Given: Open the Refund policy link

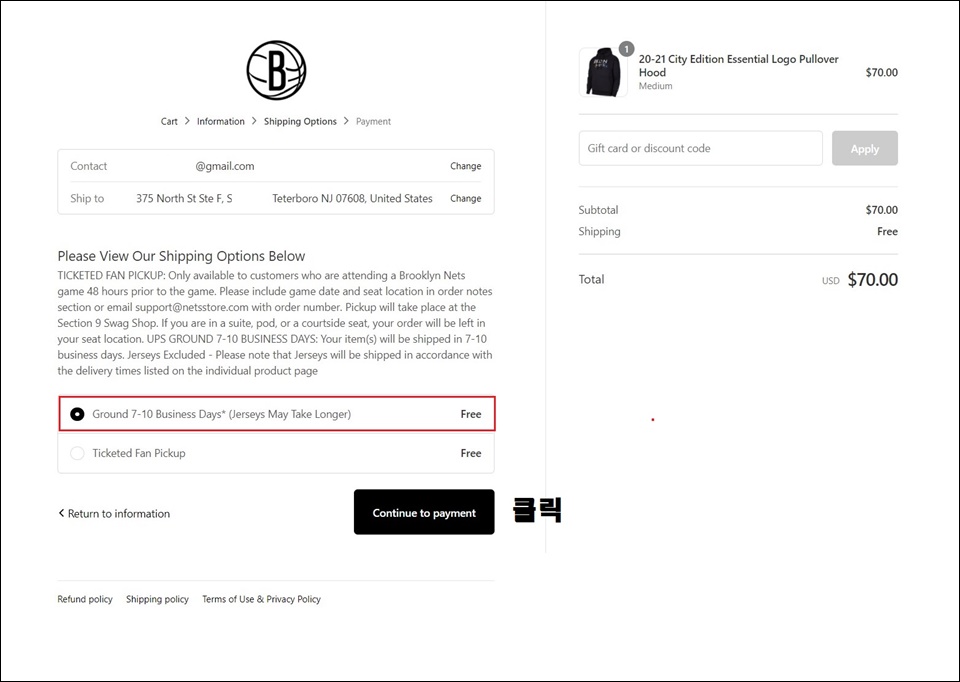Looking at the screenshot, I should pos(85,599).
